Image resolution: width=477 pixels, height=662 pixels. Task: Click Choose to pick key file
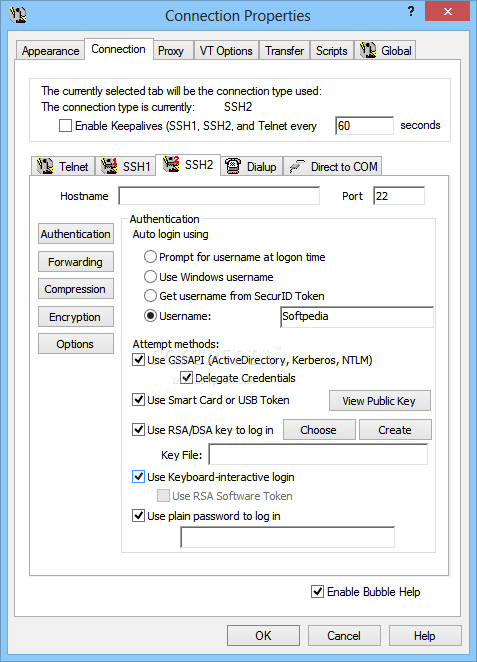coord(319,430)
